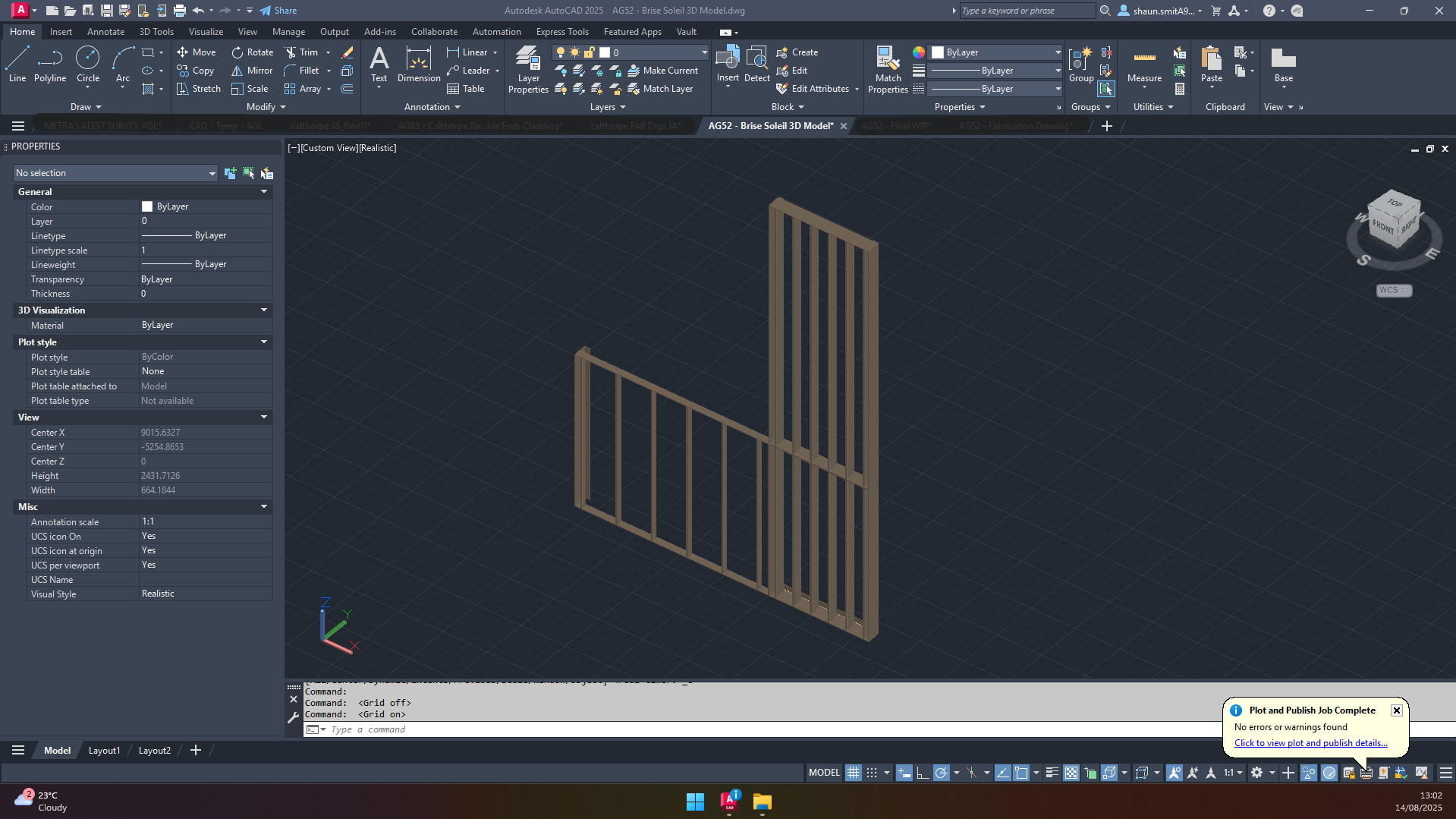
Task: Click the Polyline tool
Action: 50,64
